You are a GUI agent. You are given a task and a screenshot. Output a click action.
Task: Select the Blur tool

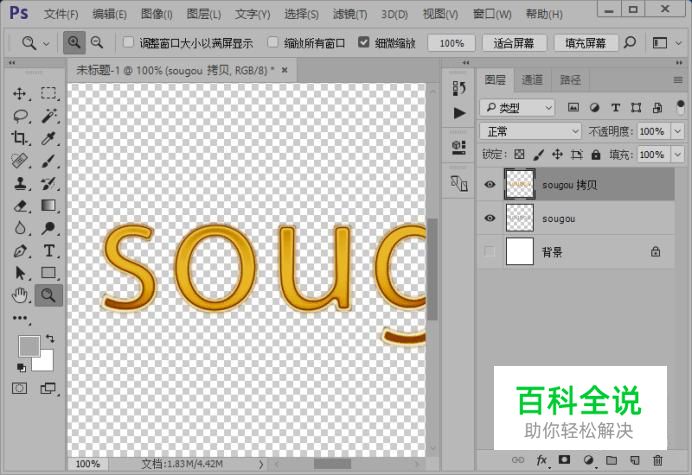tap(19, 228)
